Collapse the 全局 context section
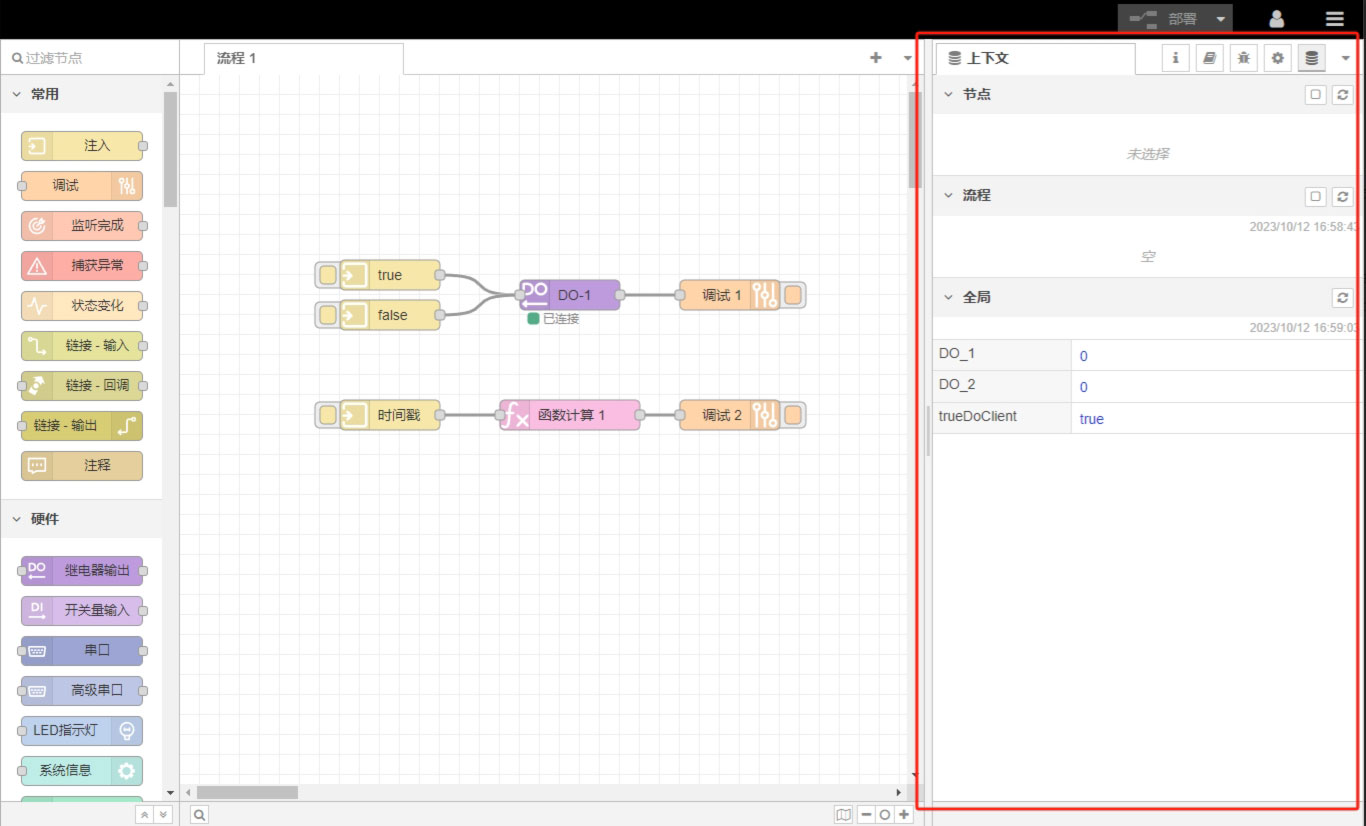1366x826 pixels. [x=949, y=297]
